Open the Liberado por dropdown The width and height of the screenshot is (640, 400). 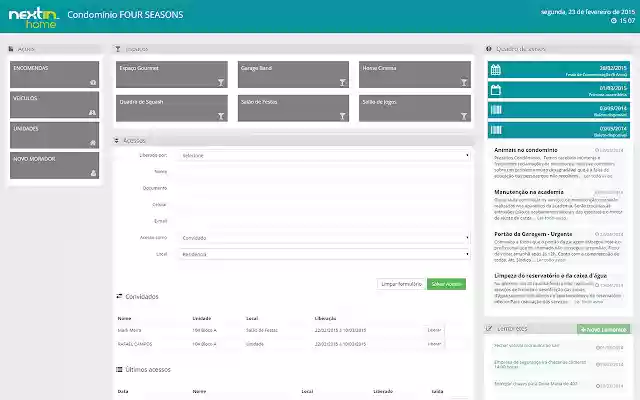(324, 156)
